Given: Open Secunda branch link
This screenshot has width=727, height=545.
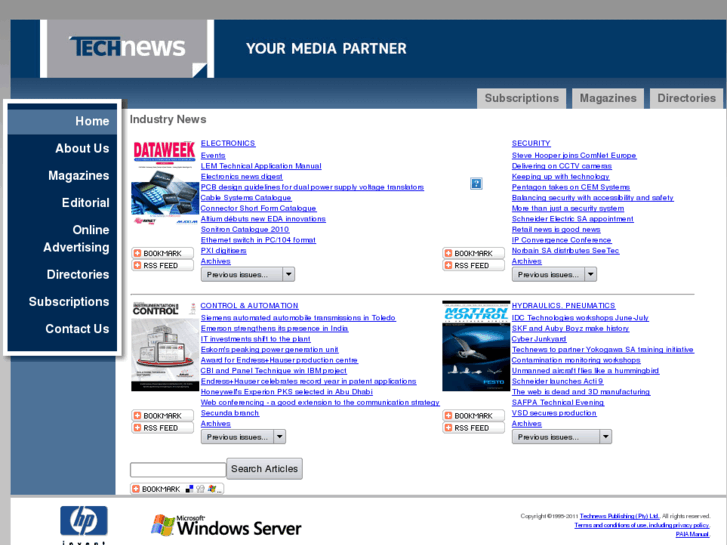Looking at the screenshot, I should (230, 413).
